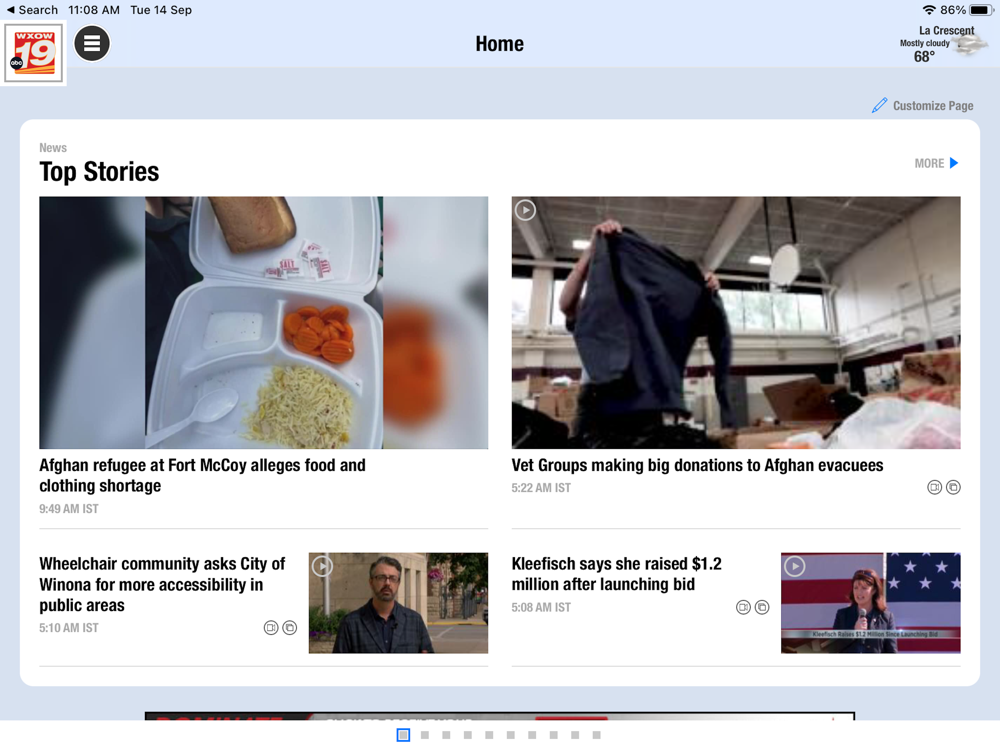This screenshot has width=1000, height=750.
Task: Click gallery icon beside Wheelchair community story
Action: coord(290,628)
